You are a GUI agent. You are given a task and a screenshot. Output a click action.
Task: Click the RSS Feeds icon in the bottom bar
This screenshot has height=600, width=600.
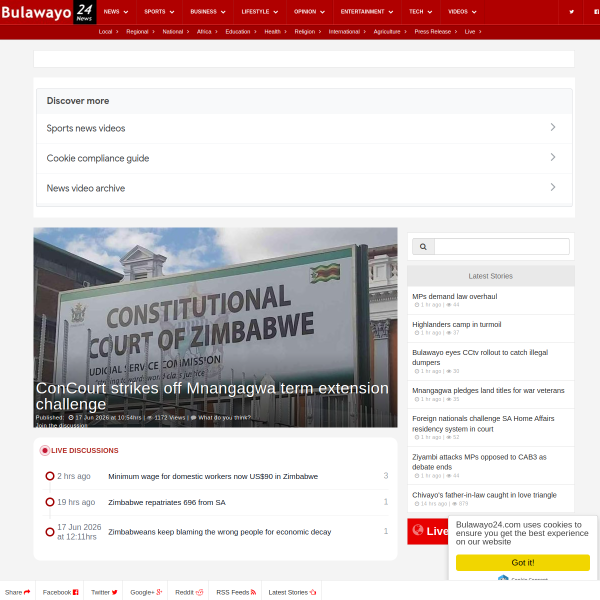(253, 592)
